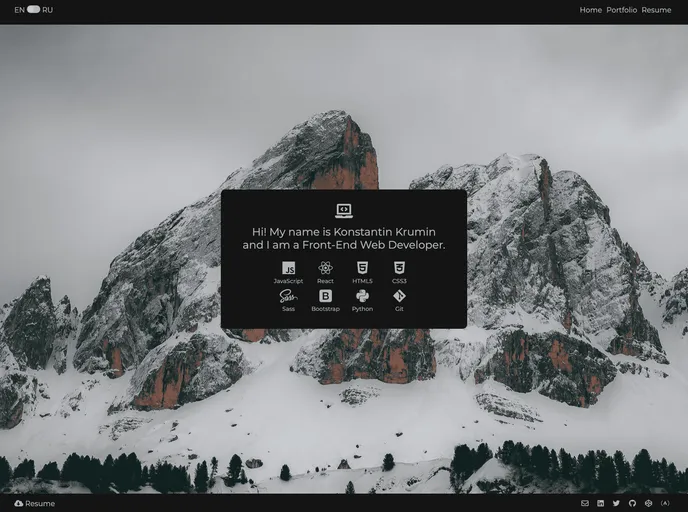Screen dimensions: 688x512
Task: Click the "Python" label under its icon
Action: 362,309
